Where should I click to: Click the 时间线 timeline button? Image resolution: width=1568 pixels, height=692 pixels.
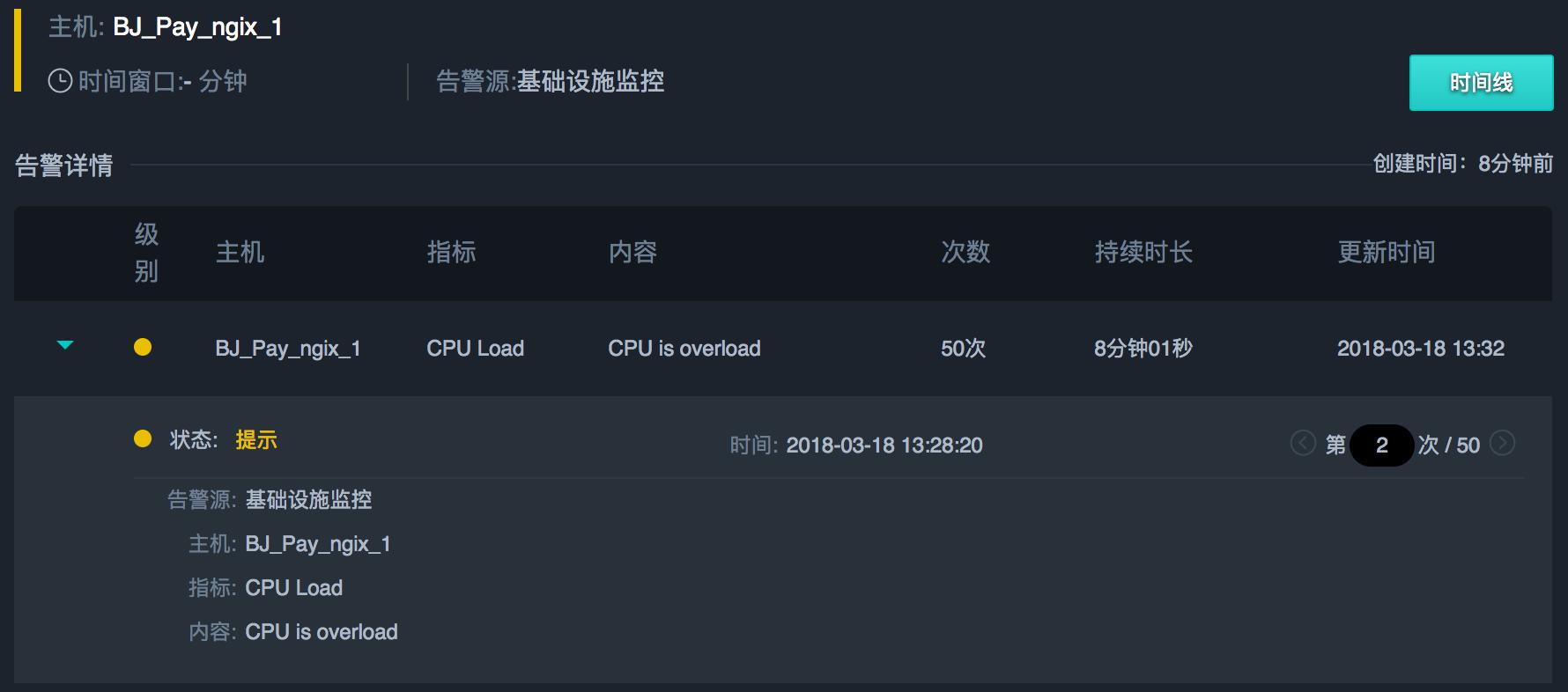[x=1481, y=83]
